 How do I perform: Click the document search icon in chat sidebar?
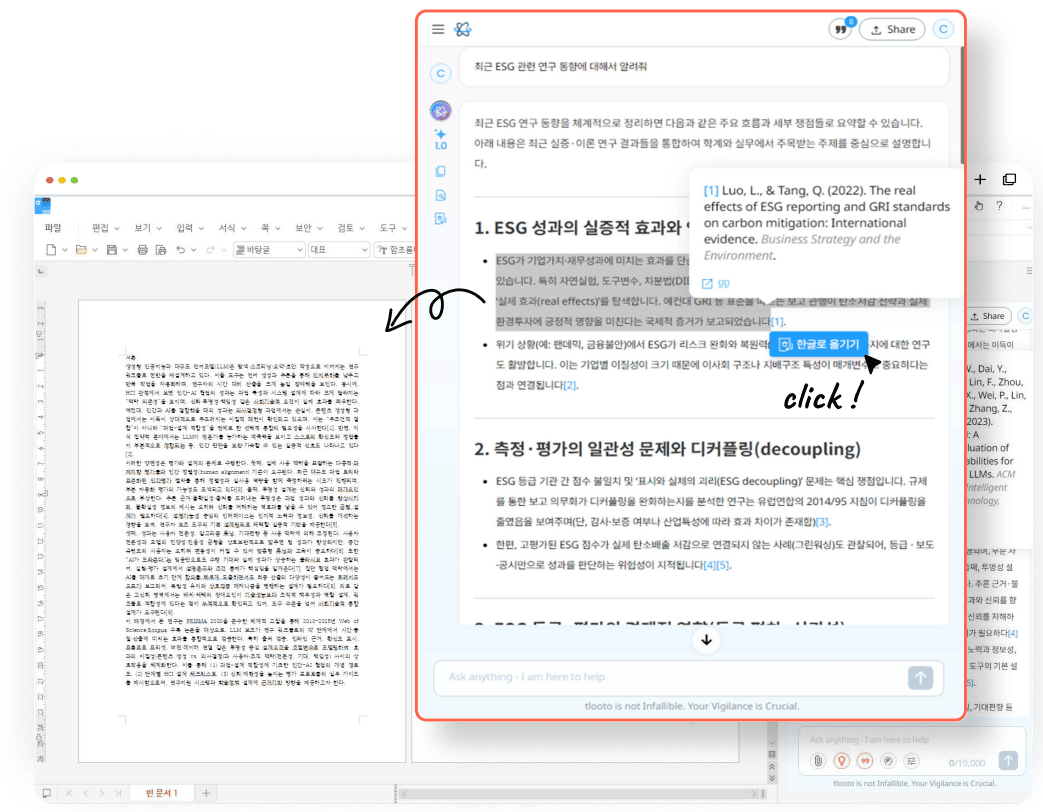pos(440,196)
